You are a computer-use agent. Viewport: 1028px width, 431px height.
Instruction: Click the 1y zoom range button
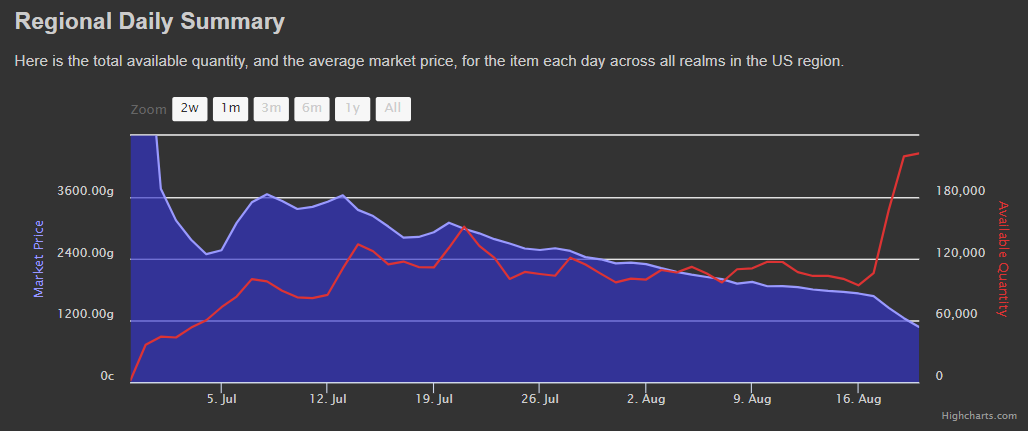[x=352, y=109]
